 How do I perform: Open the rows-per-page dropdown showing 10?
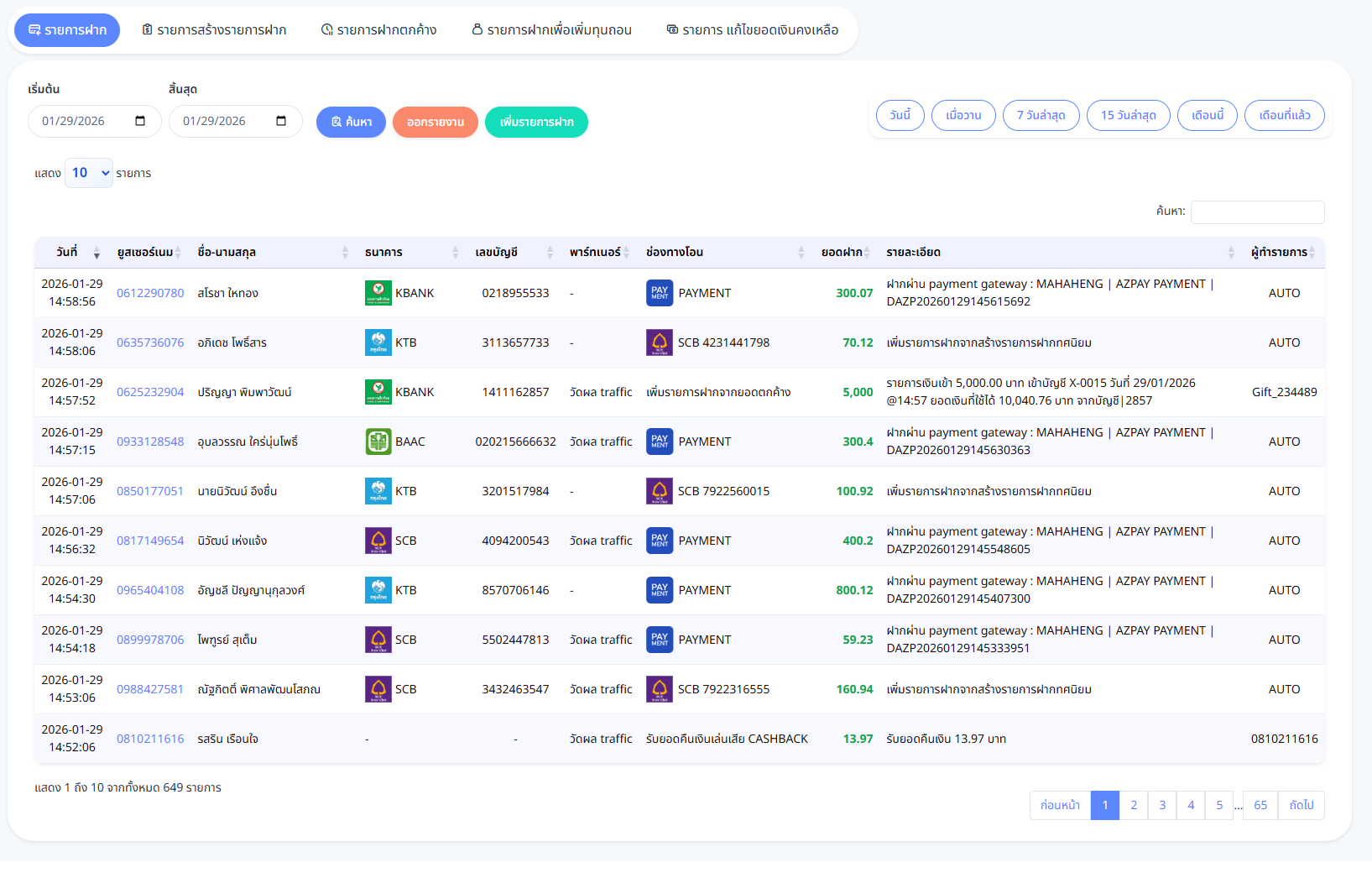(89, 173)
